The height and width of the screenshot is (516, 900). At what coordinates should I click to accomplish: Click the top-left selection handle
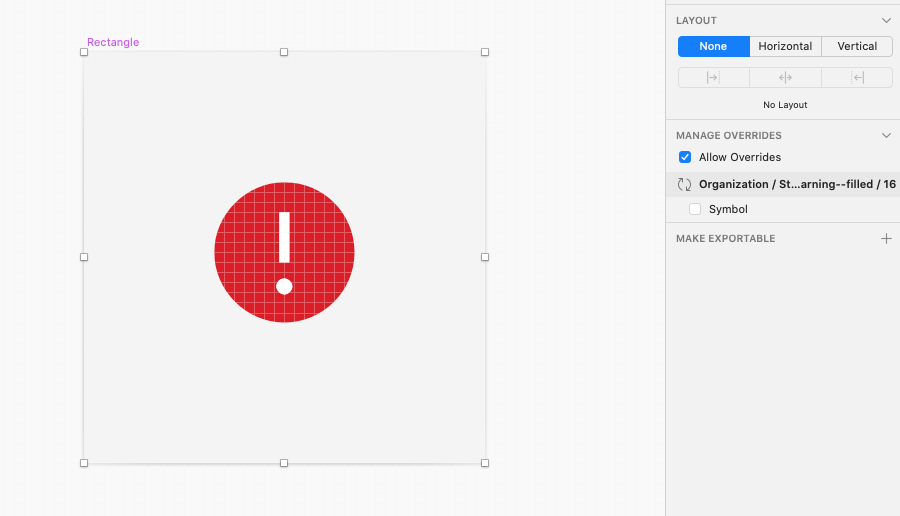[84, 52]
